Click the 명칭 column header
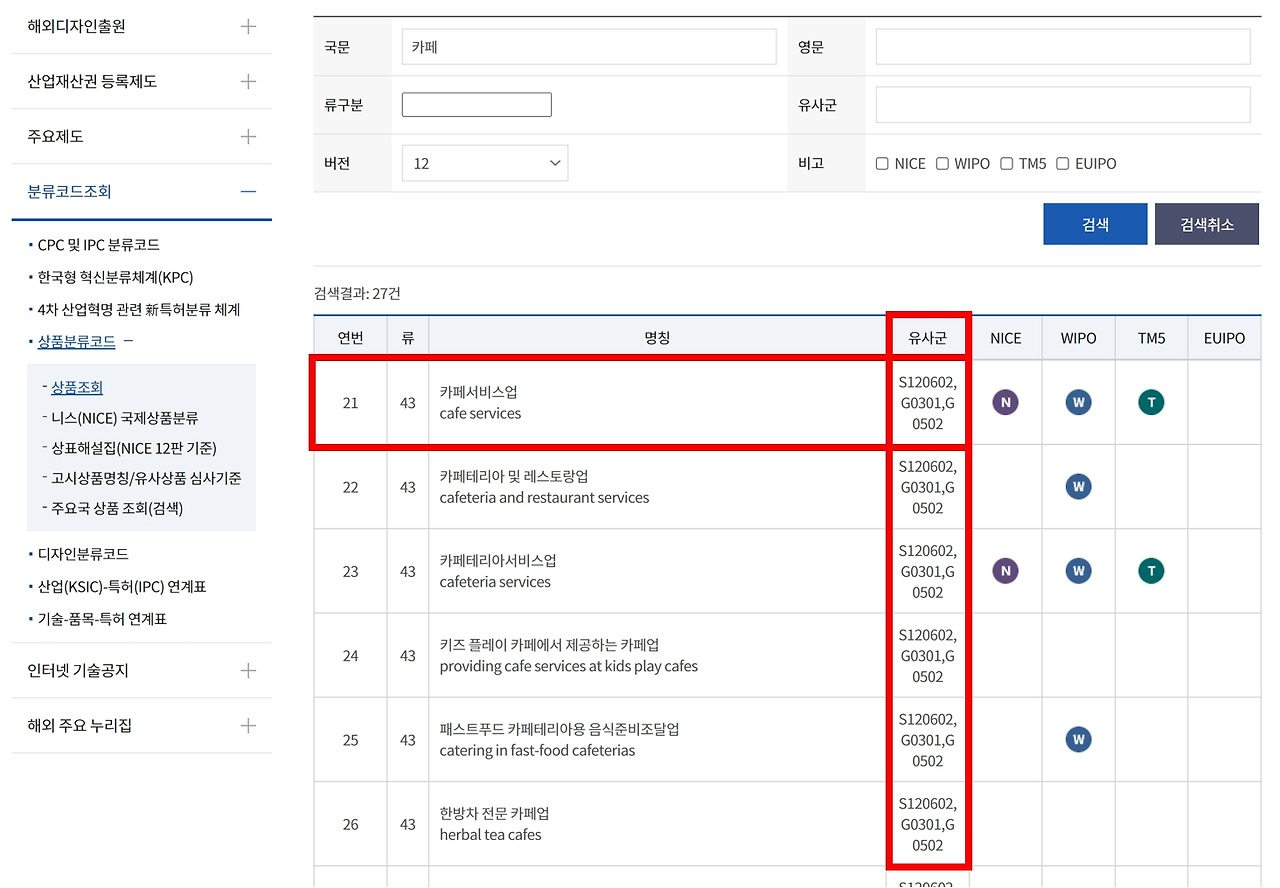Image resolution: width=1280 pixels, height=888 pixels. pos(657,338)
